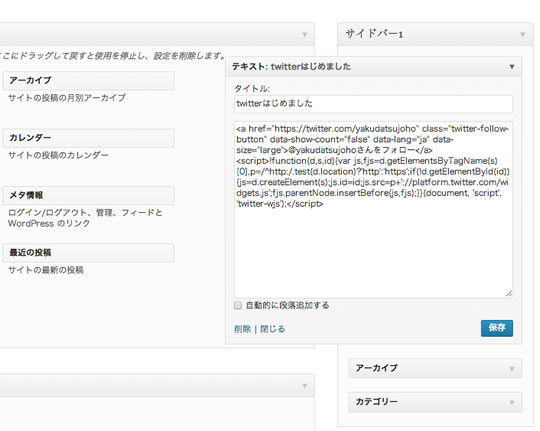This screenshot has height=431, width=540.
Task: Select the 最近の投稿 available widget
Action: (x=89, y=253)
